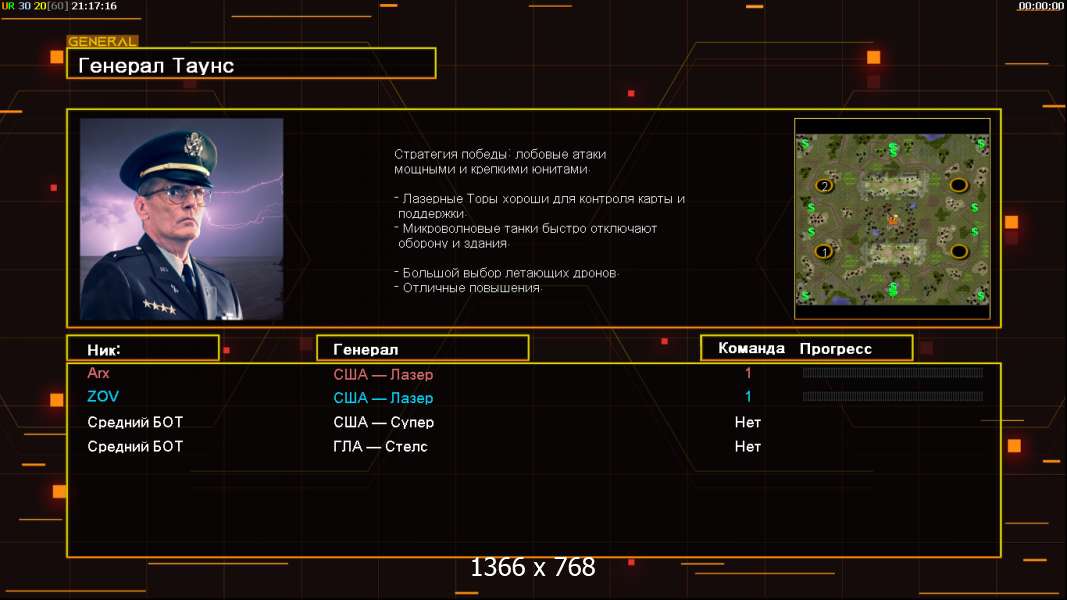Click the GENERAL label tag
This screenshot has height=600, width=1067.
click(x=103, y=41)
